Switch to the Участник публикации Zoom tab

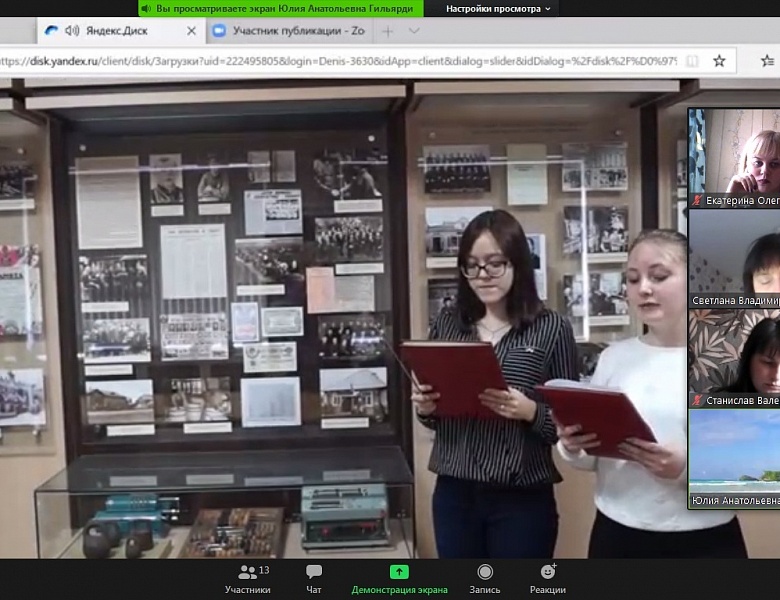click(x=290, y=31)
